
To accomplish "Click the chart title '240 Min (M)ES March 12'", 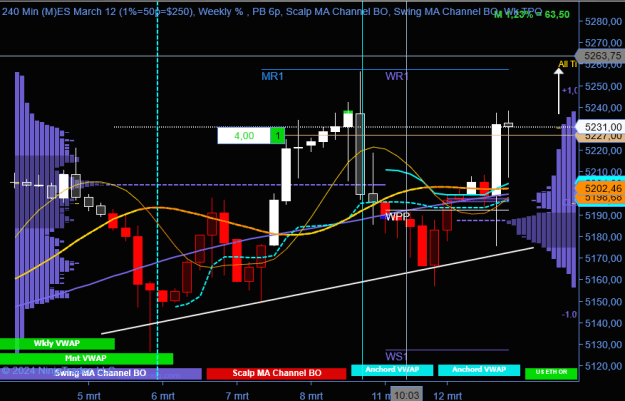I will pos(59,12).
